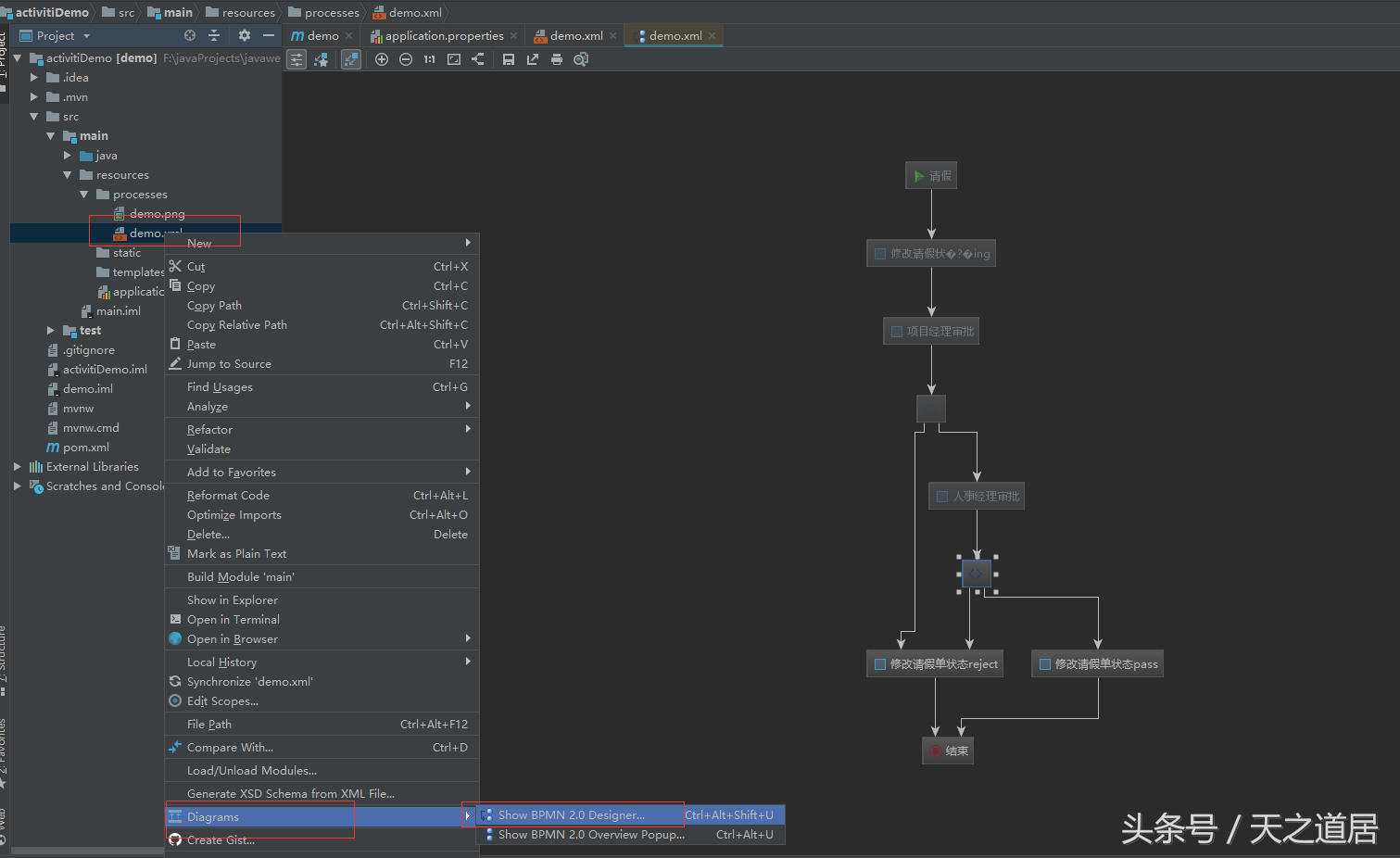Choose Copy Relative Path from context menu
Viewport: 1400px width, 858px height.
coord(237,325)
